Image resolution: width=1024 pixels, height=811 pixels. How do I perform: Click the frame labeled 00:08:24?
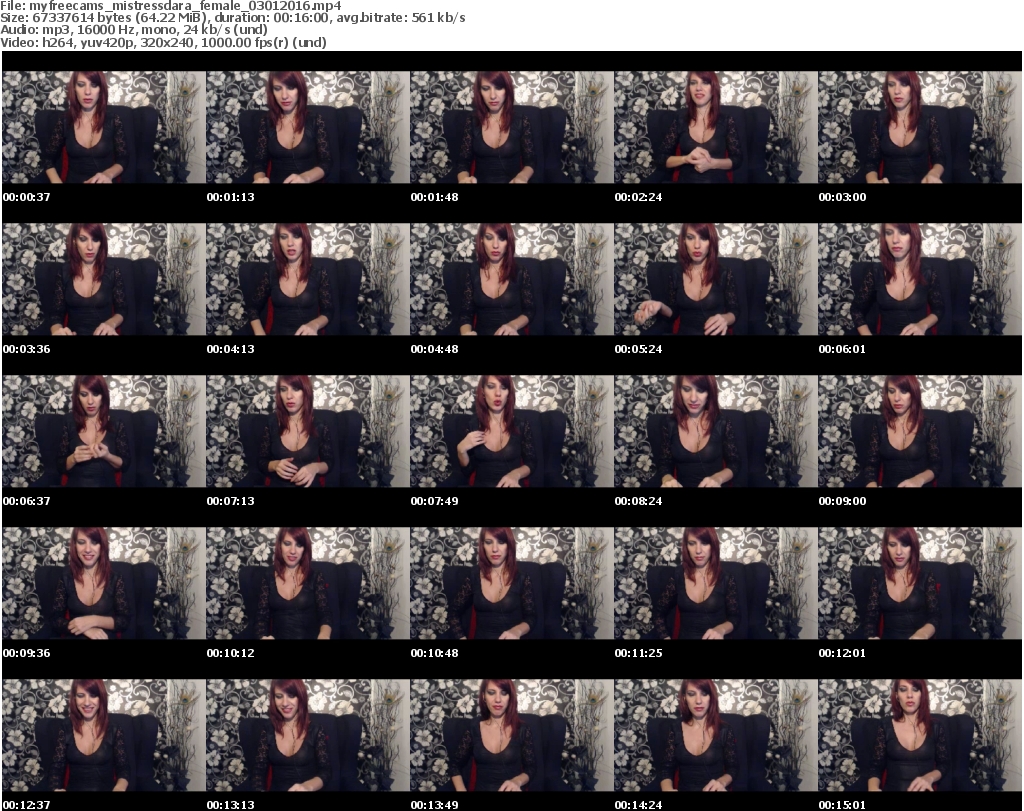click(716, 432)
